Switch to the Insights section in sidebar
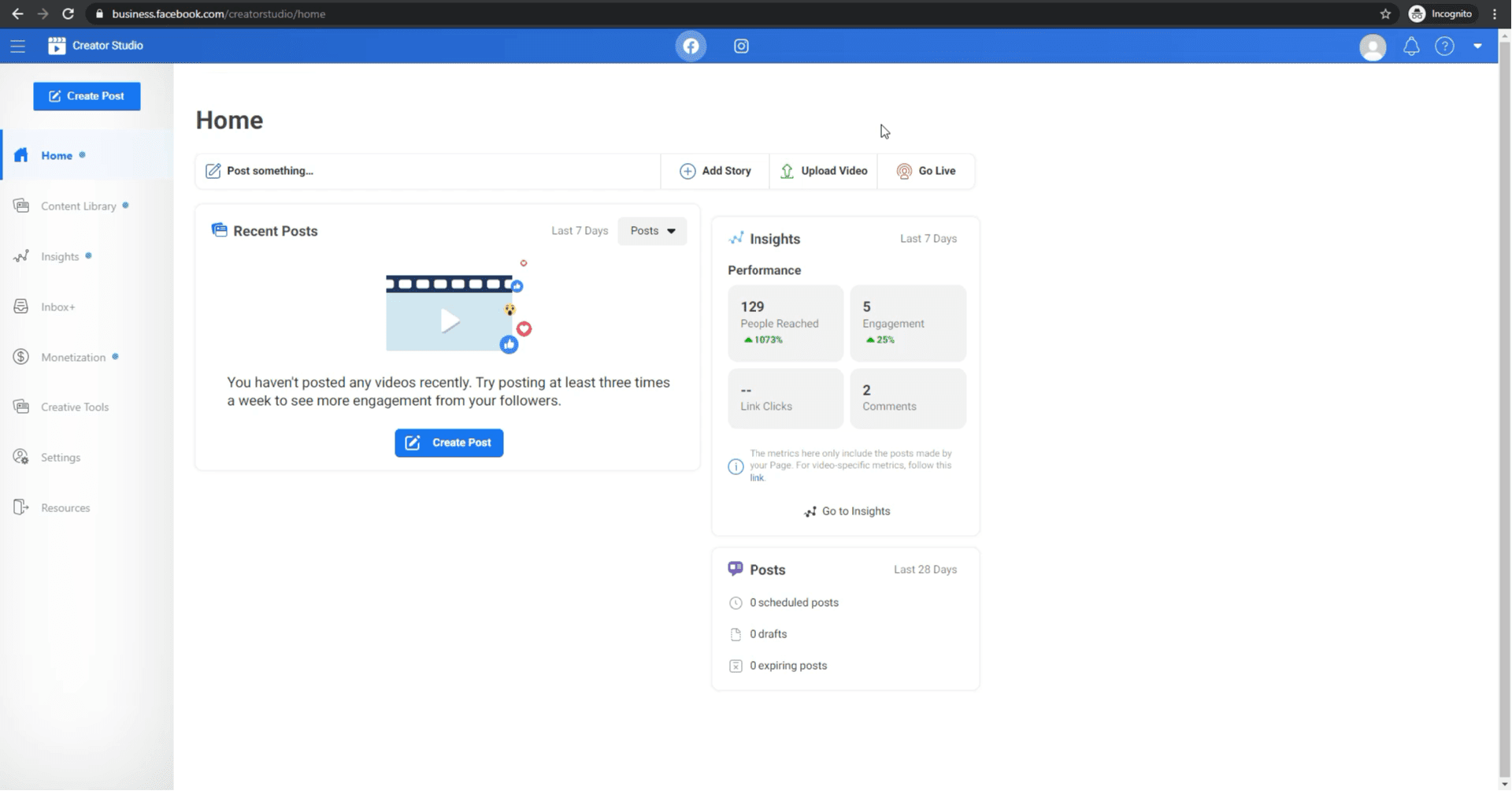1512x791 pixels. pyautogui.click(x=60, y=256)
